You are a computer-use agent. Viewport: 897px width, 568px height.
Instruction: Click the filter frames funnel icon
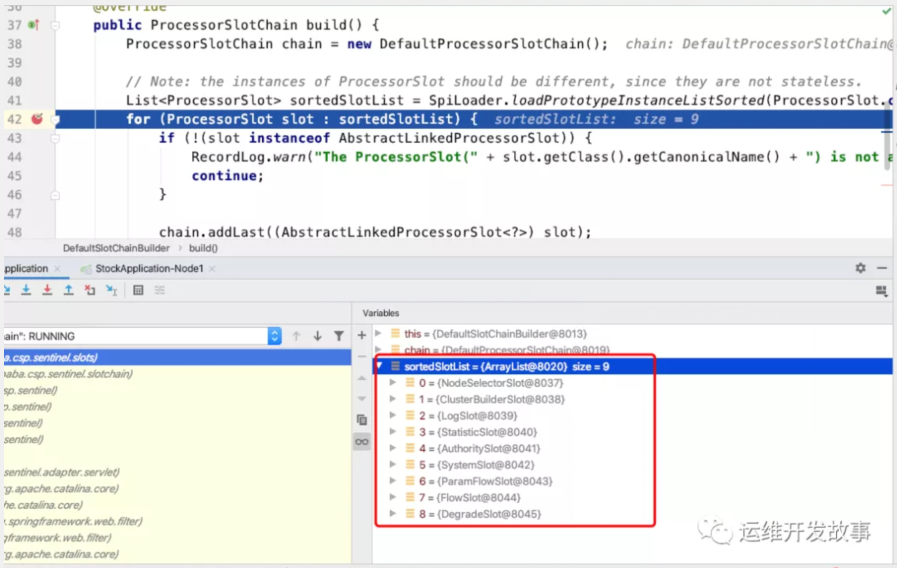coord(339,336)
